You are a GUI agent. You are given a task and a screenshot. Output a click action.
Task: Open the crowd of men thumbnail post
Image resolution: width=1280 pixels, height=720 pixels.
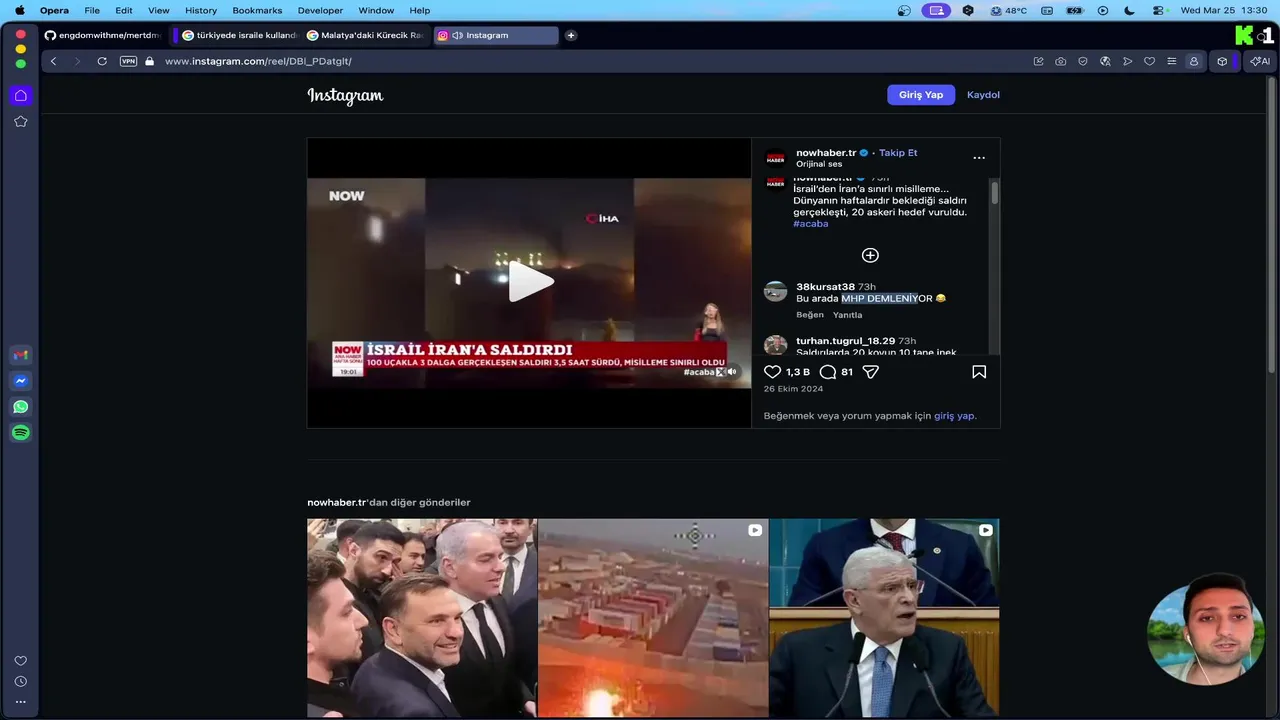422,617
